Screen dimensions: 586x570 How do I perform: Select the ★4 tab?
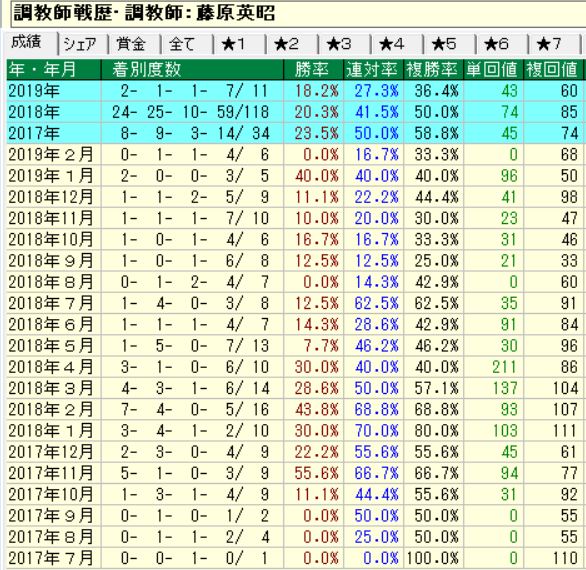397,44
